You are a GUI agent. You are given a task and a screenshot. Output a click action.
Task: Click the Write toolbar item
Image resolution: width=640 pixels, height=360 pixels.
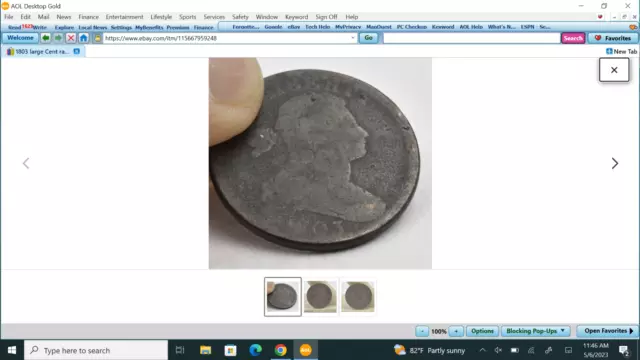click(x=40, y=27)
